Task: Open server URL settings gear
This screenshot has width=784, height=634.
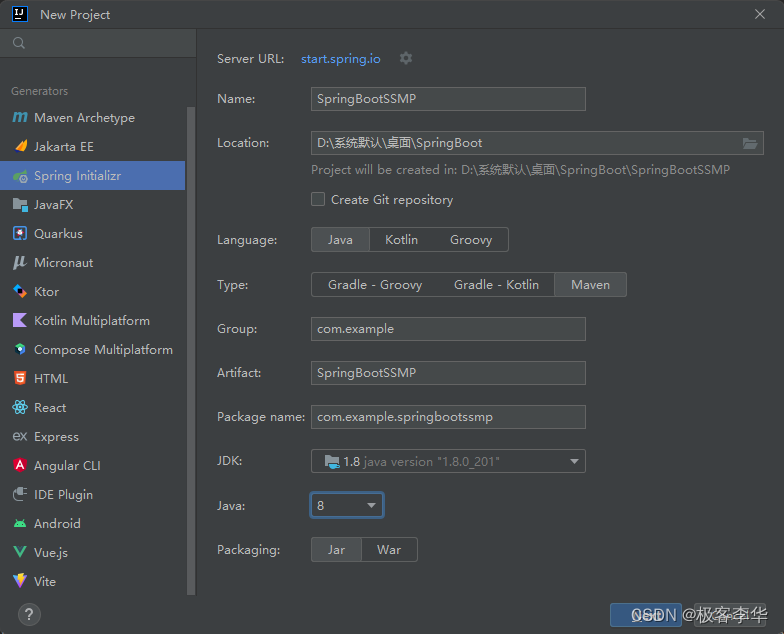Action: (x=406, y=58)
